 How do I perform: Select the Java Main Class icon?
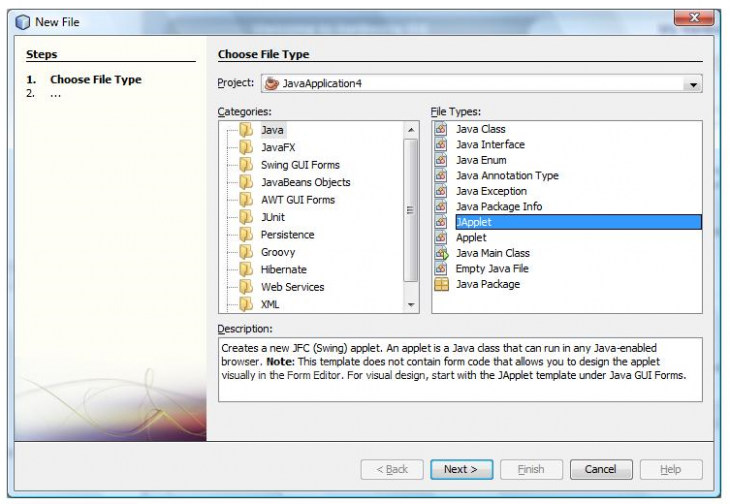(x=440, y=254)
